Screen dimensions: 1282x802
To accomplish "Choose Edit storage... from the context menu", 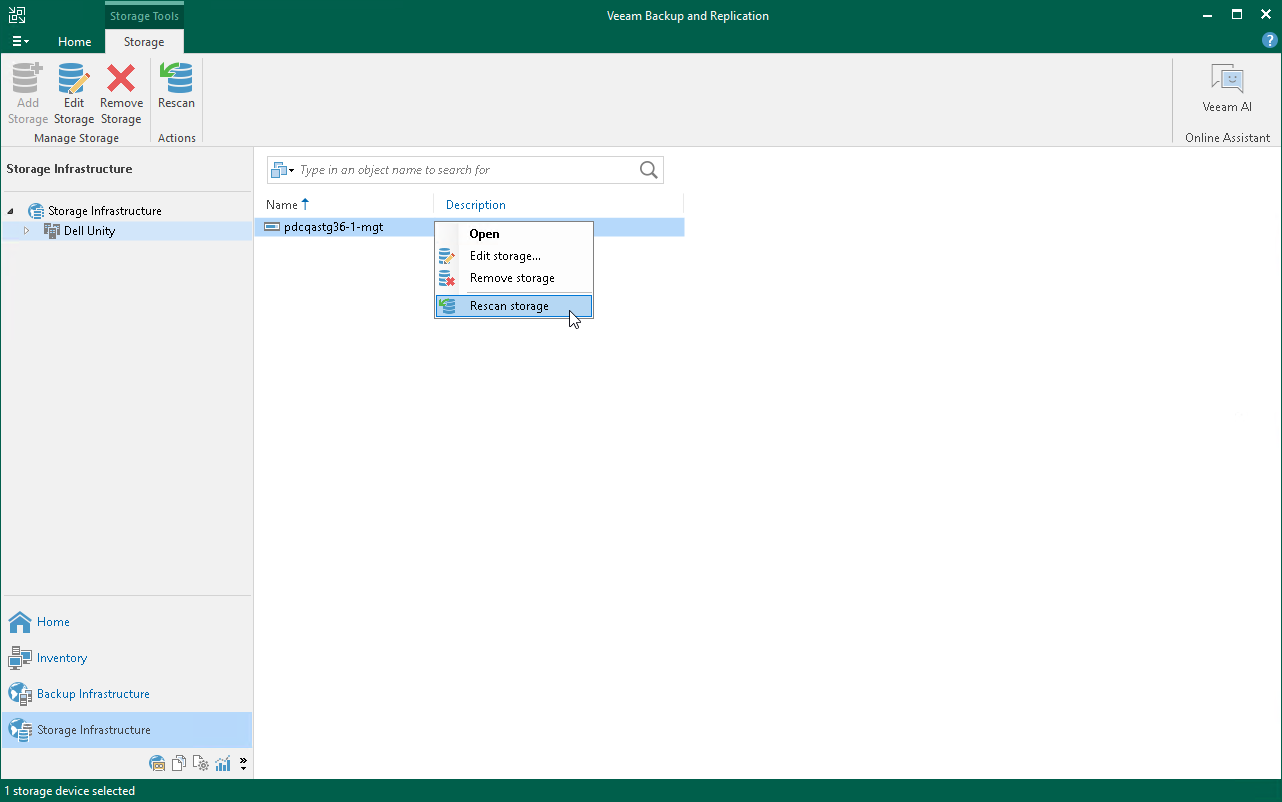I will coord(514,256).
